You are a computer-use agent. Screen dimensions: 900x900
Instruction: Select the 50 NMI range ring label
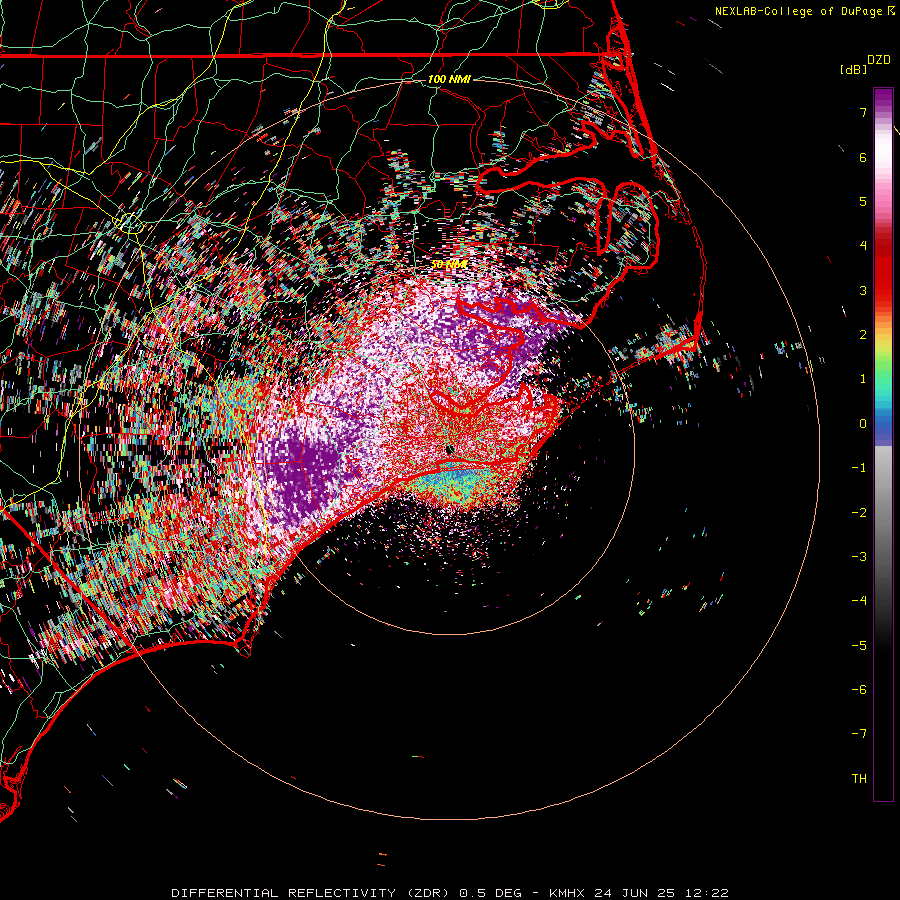449,264
